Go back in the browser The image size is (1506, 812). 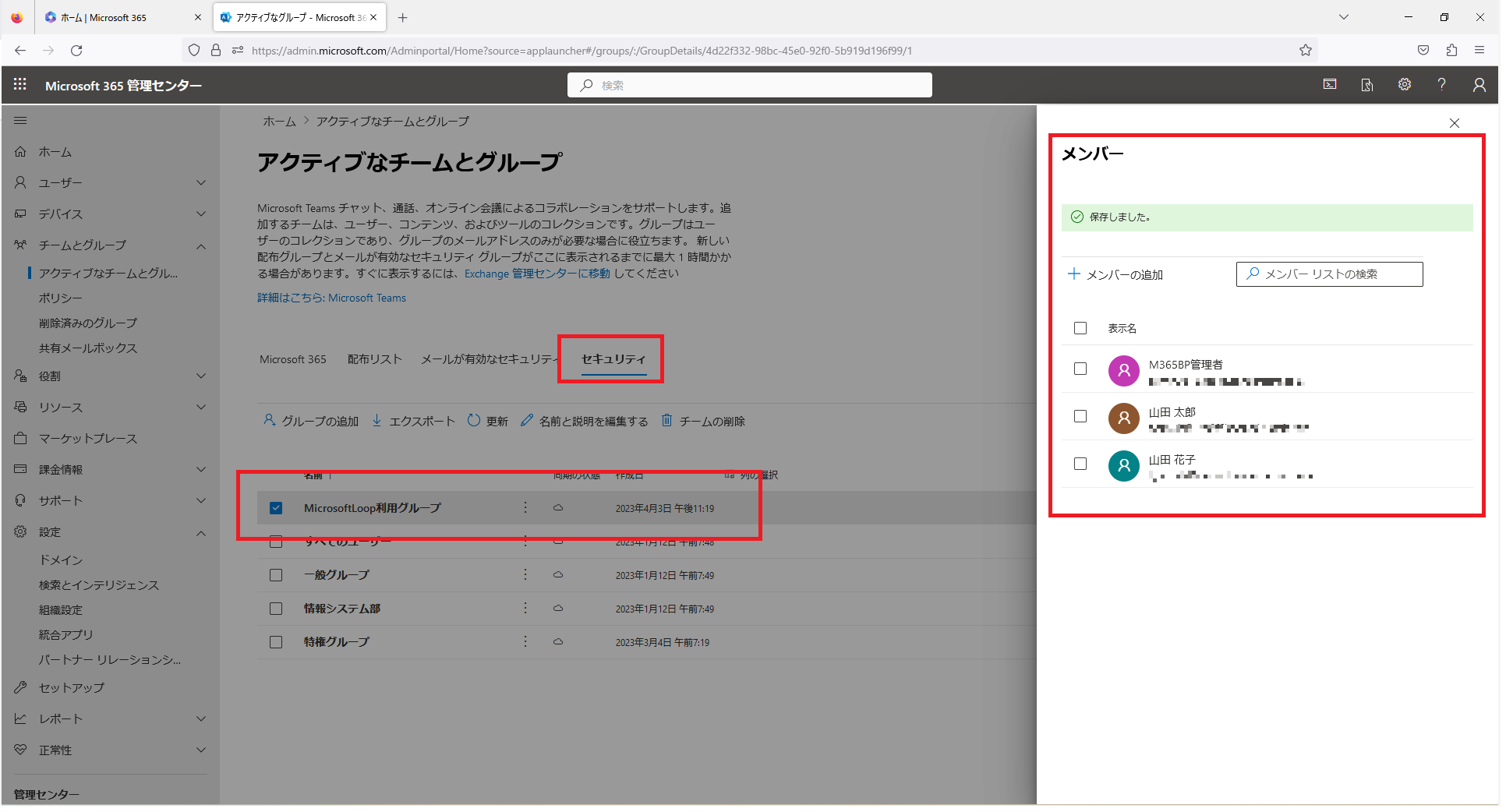click(20, 51)
